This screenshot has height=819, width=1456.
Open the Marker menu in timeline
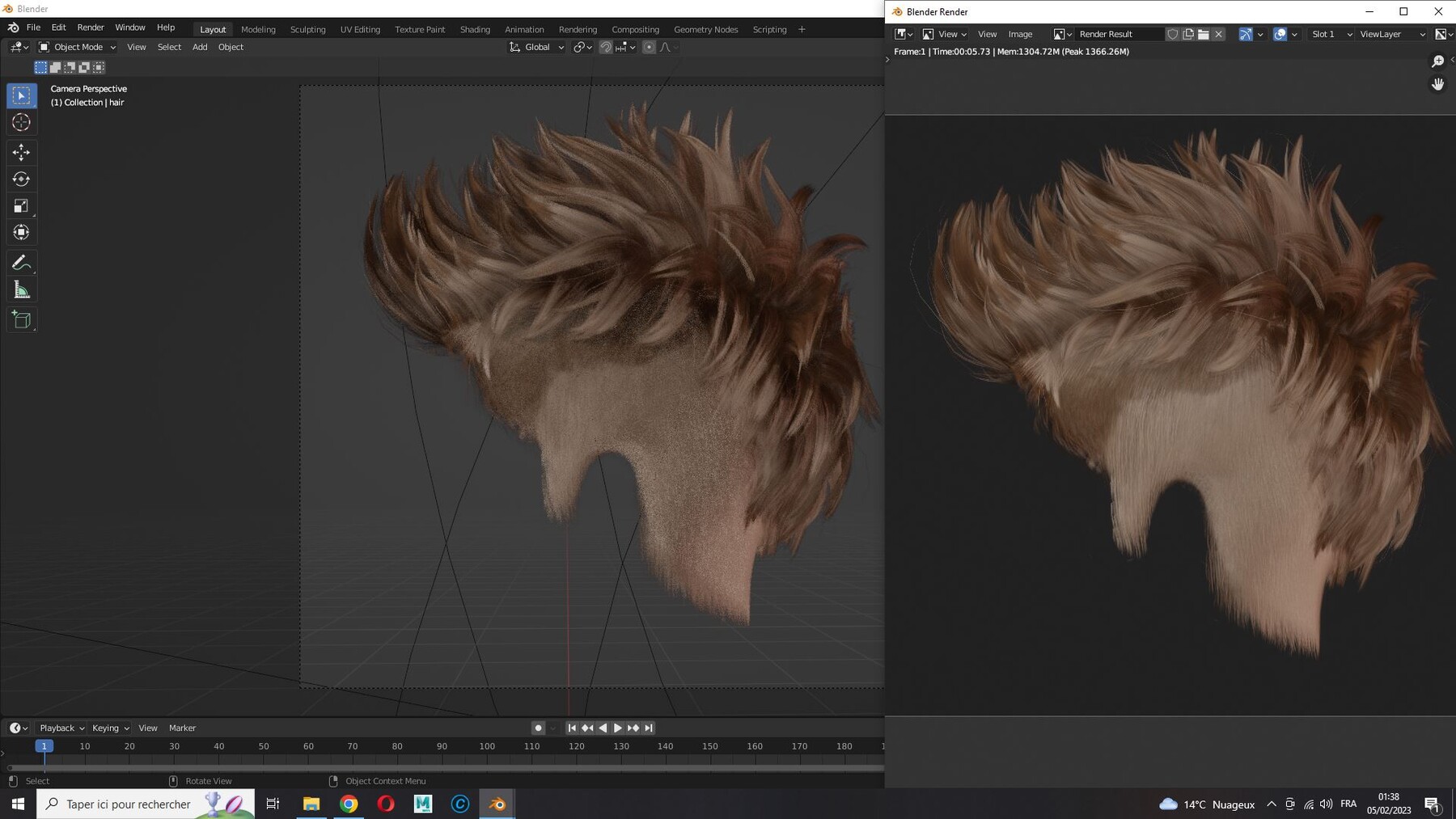(182, 728)
